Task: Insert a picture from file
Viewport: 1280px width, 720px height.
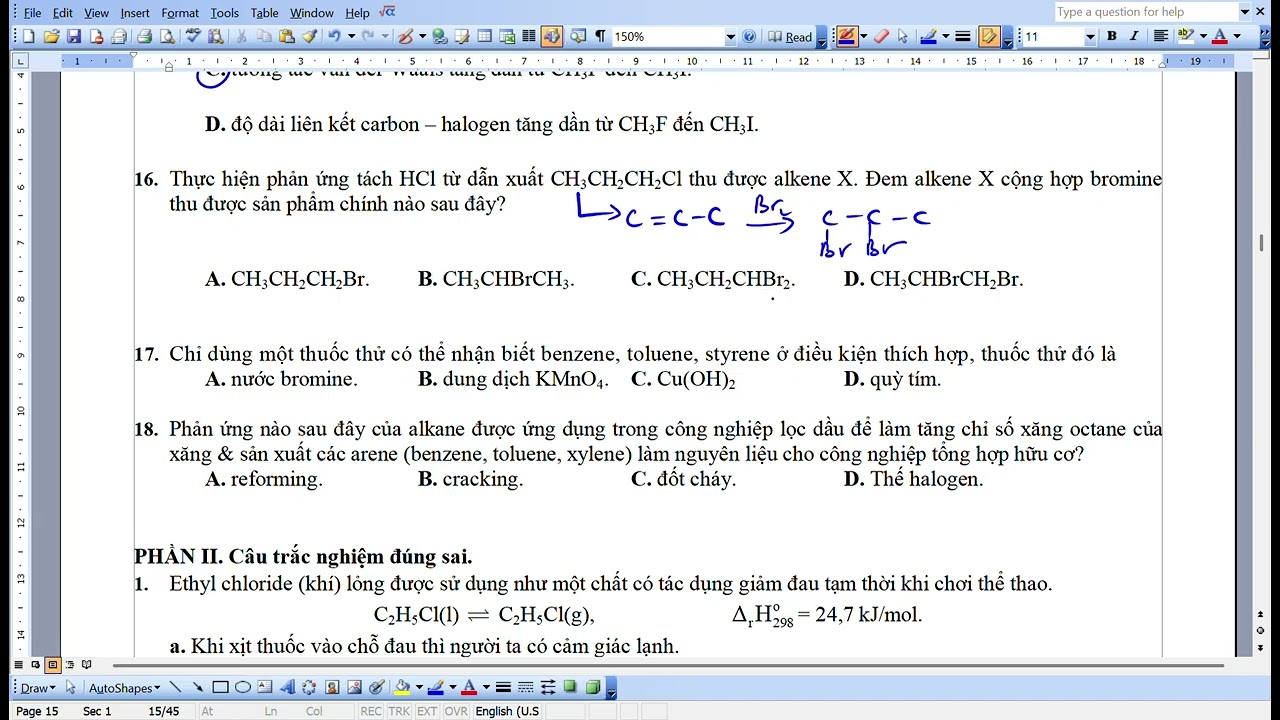Action: 355,688
